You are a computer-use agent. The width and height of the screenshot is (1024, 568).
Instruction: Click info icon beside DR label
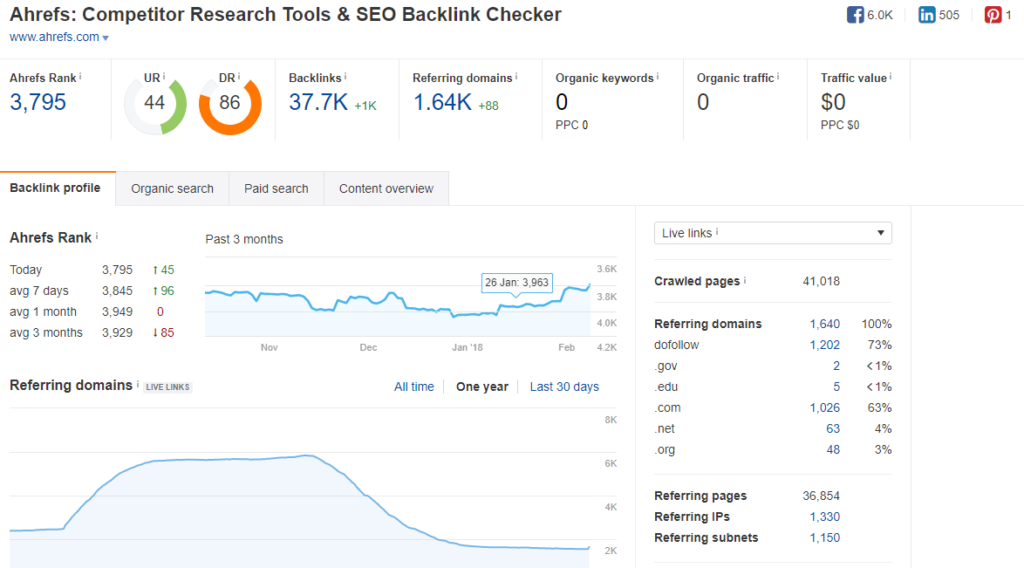[x=239, y=76]
